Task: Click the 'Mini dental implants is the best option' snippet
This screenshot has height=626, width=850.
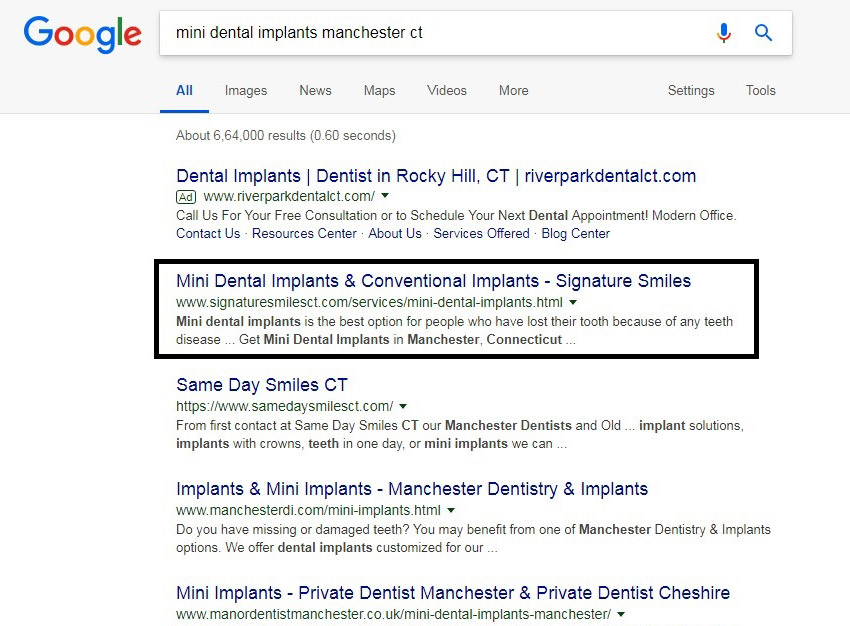Action: (454, 331)
